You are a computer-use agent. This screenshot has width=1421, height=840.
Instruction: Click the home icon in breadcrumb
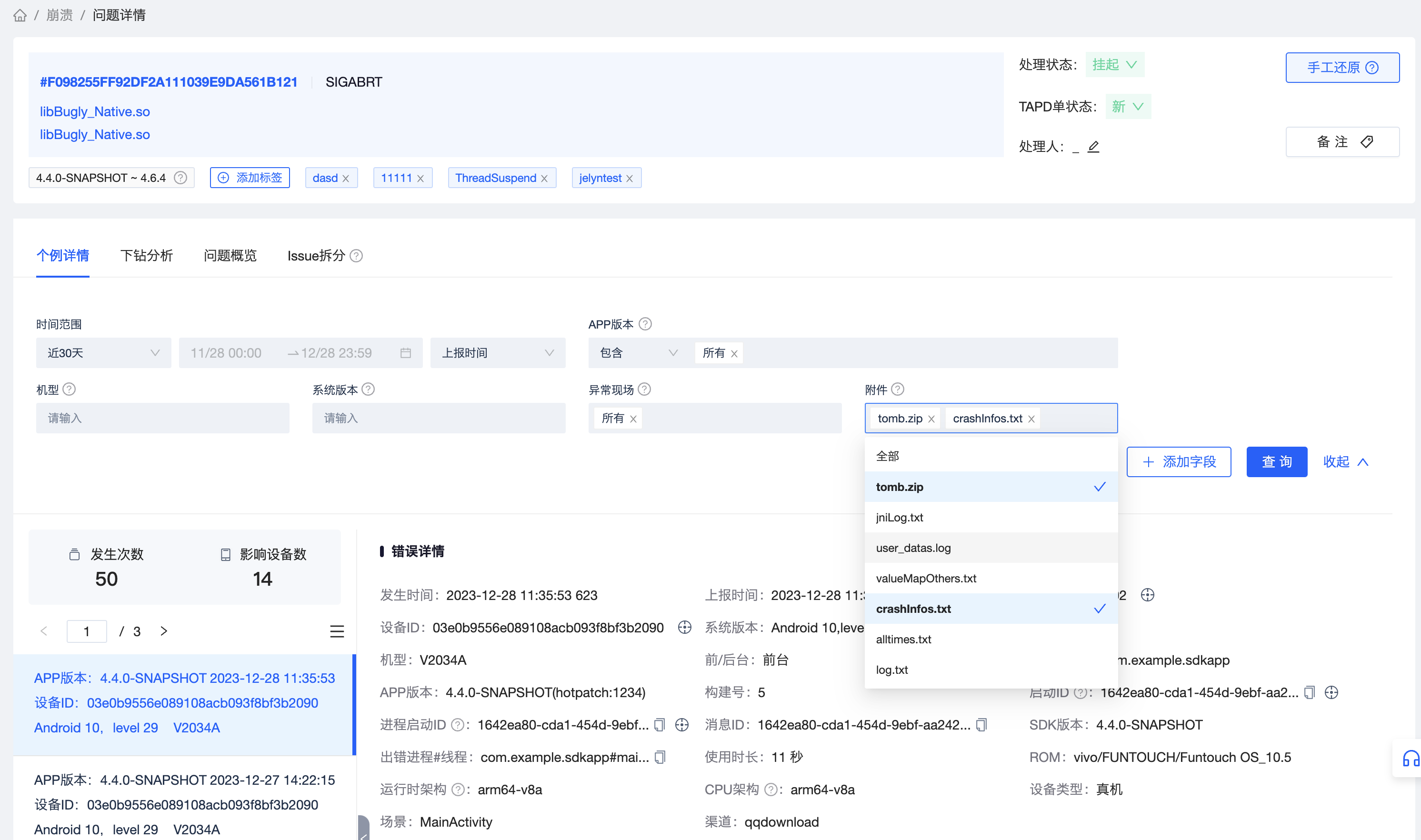pyautogui.click(x=20, y=15)
